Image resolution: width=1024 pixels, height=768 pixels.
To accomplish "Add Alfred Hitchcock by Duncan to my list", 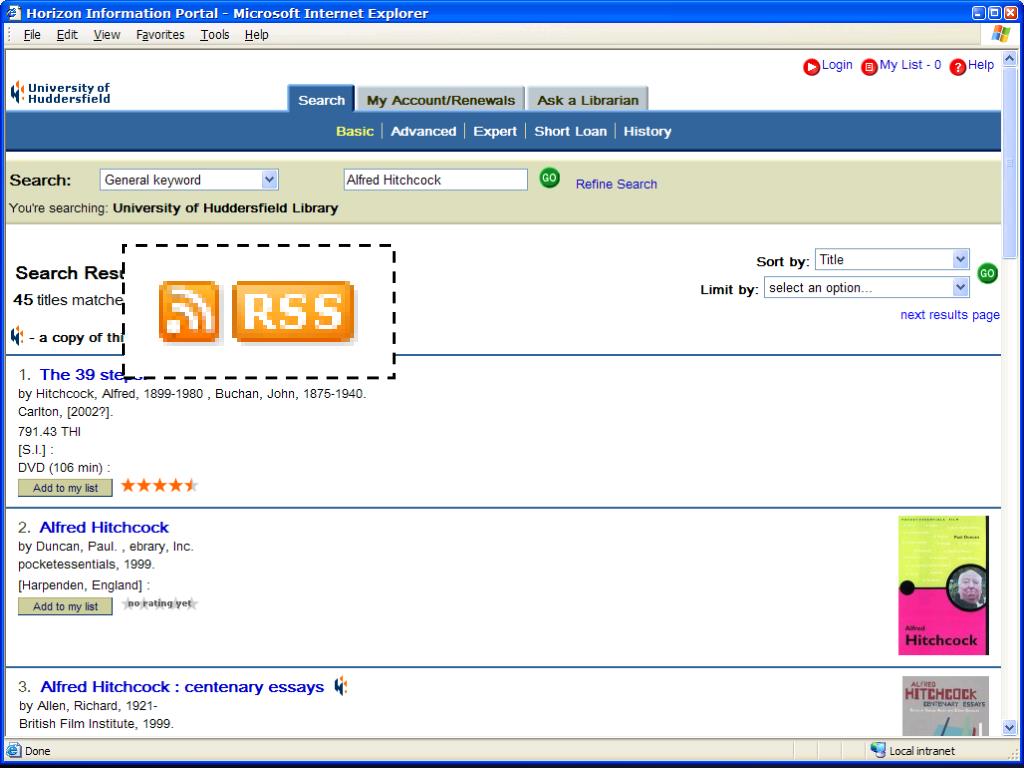I will [x=65, y=606].
